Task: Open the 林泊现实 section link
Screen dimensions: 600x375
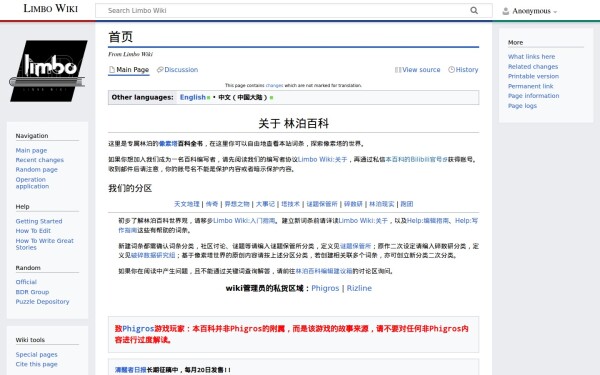Action: (x=382, y=204)
